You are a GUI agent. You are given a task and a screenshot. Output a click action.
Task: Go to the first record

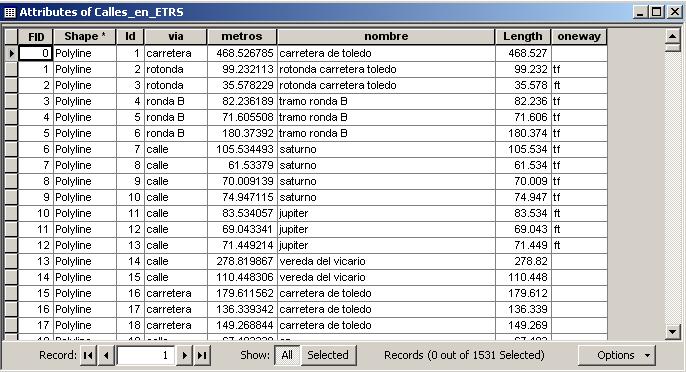88,355
